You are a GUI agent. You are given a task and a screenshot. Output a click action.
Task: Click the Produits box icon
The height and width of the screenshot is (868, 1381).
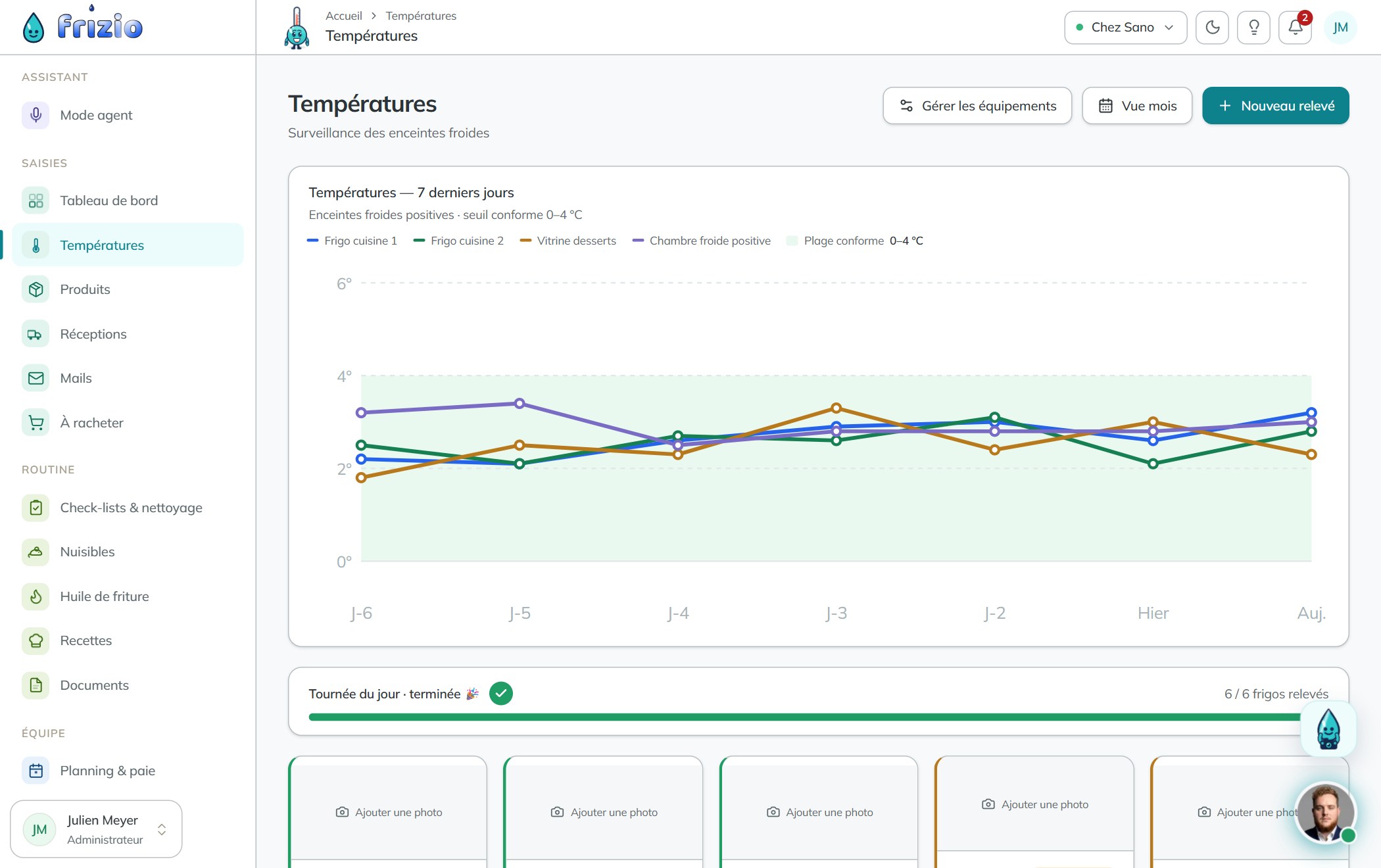pos(36,289)
